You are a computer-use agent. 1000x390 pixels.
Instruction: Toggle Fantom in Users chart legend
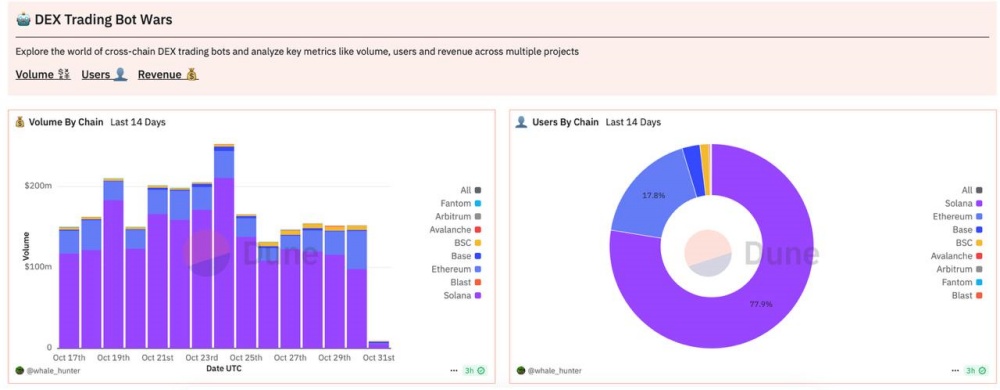[x=962, y=282]
